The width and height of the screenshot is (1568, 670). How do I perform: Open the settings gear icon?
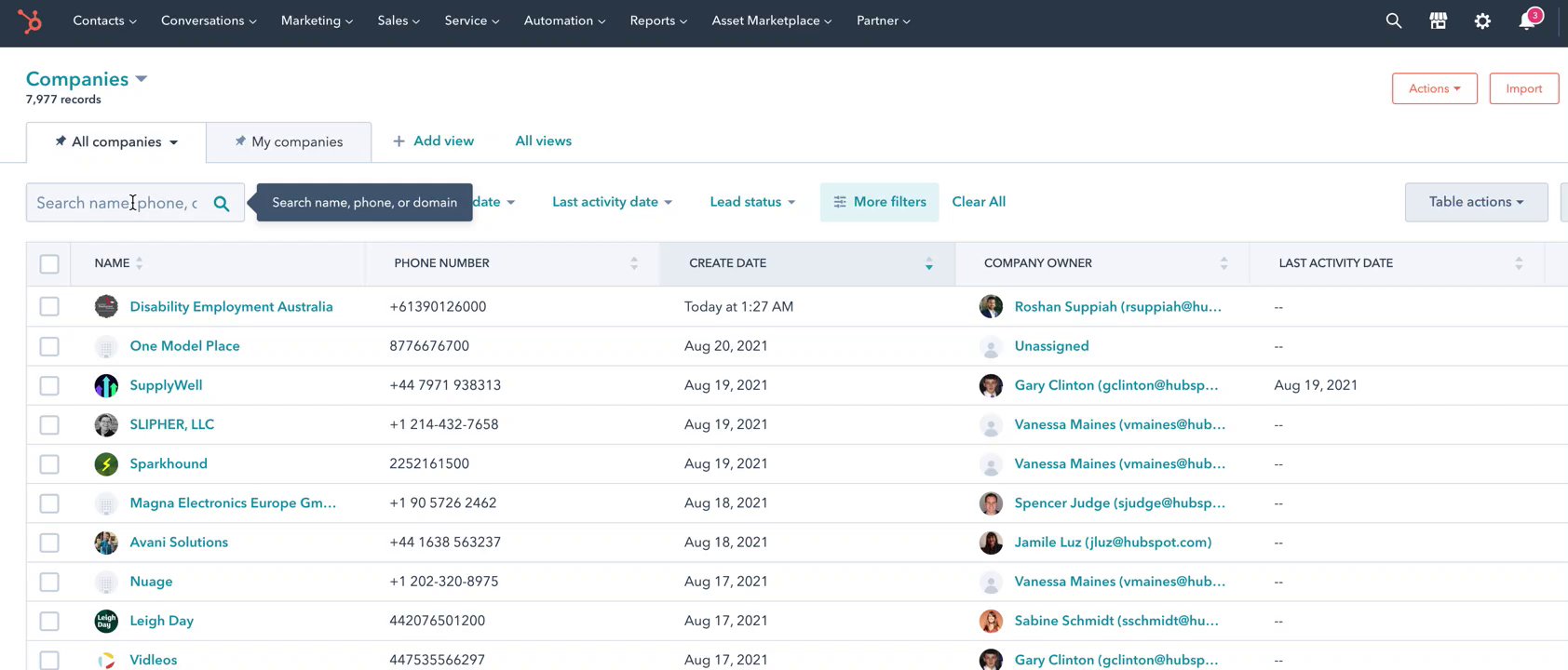pyautogui.click(x=1482, y=20)
